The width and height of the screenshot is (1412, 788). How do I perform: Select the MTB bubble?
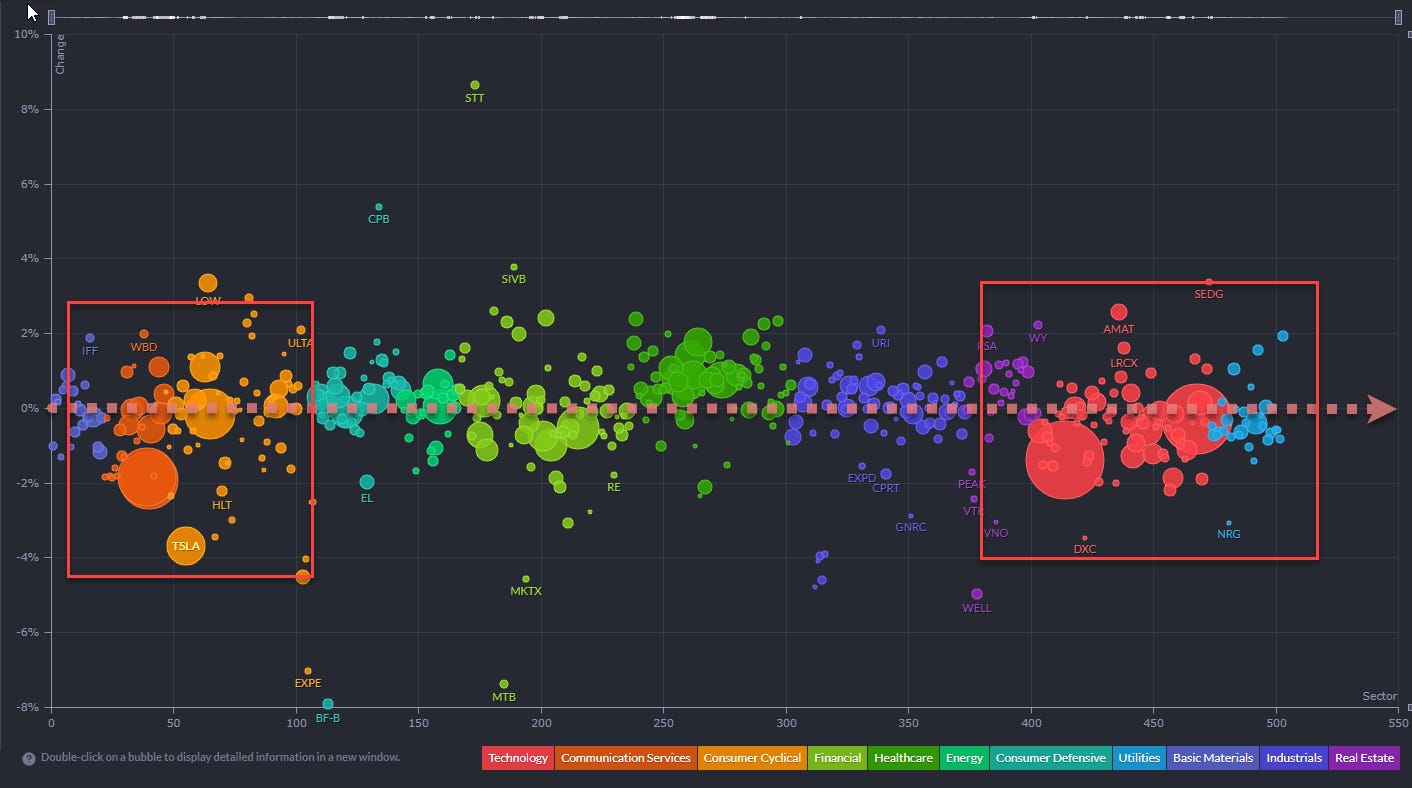tap(504, 684)
